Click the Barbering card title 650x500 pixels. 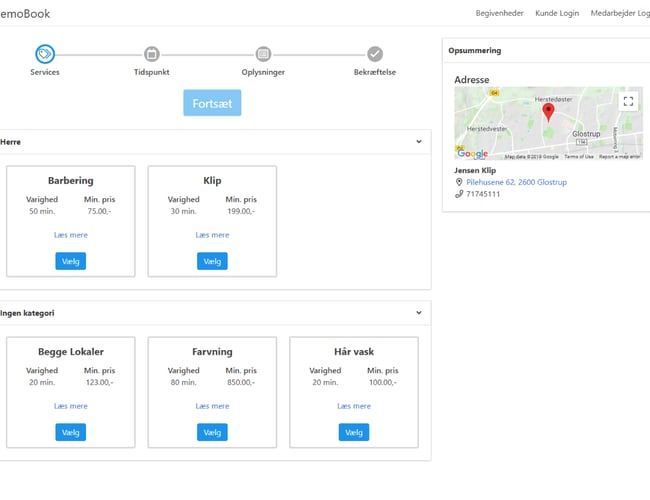point(70,180)
